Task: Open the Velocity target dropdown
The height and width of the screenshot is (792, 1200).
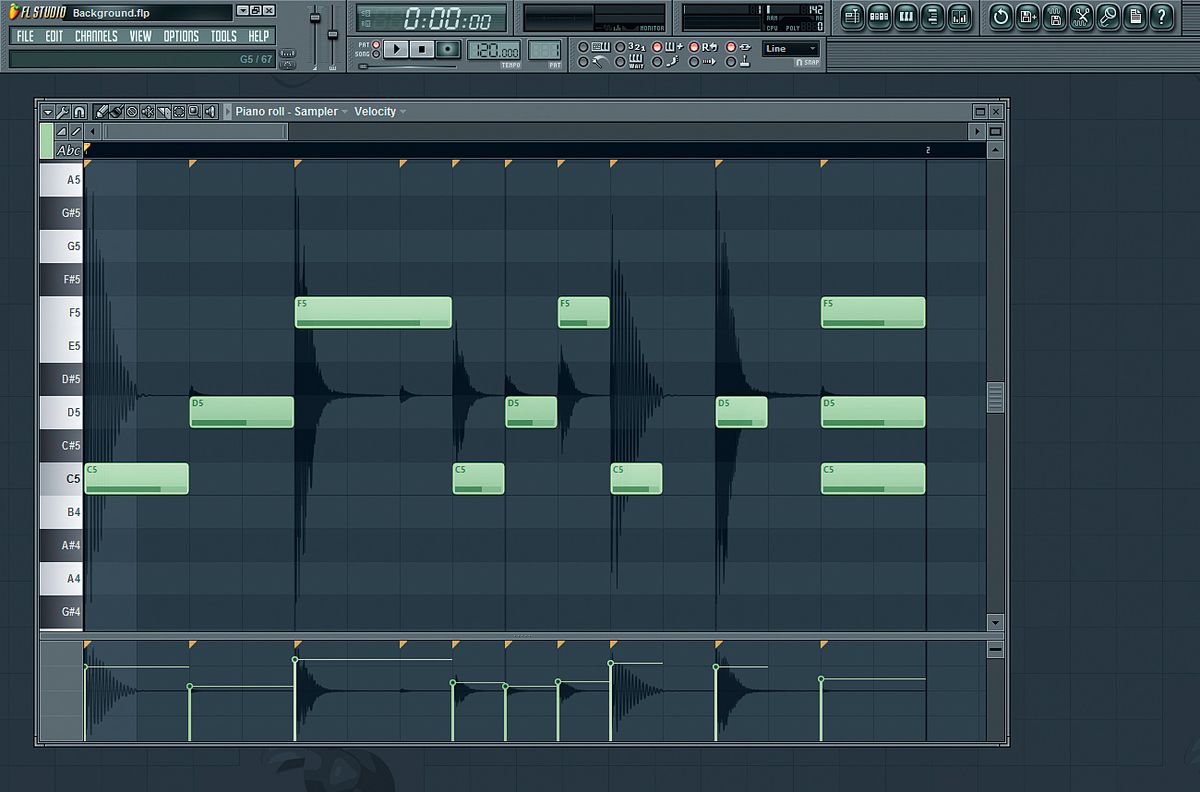Action: [380, 111]
